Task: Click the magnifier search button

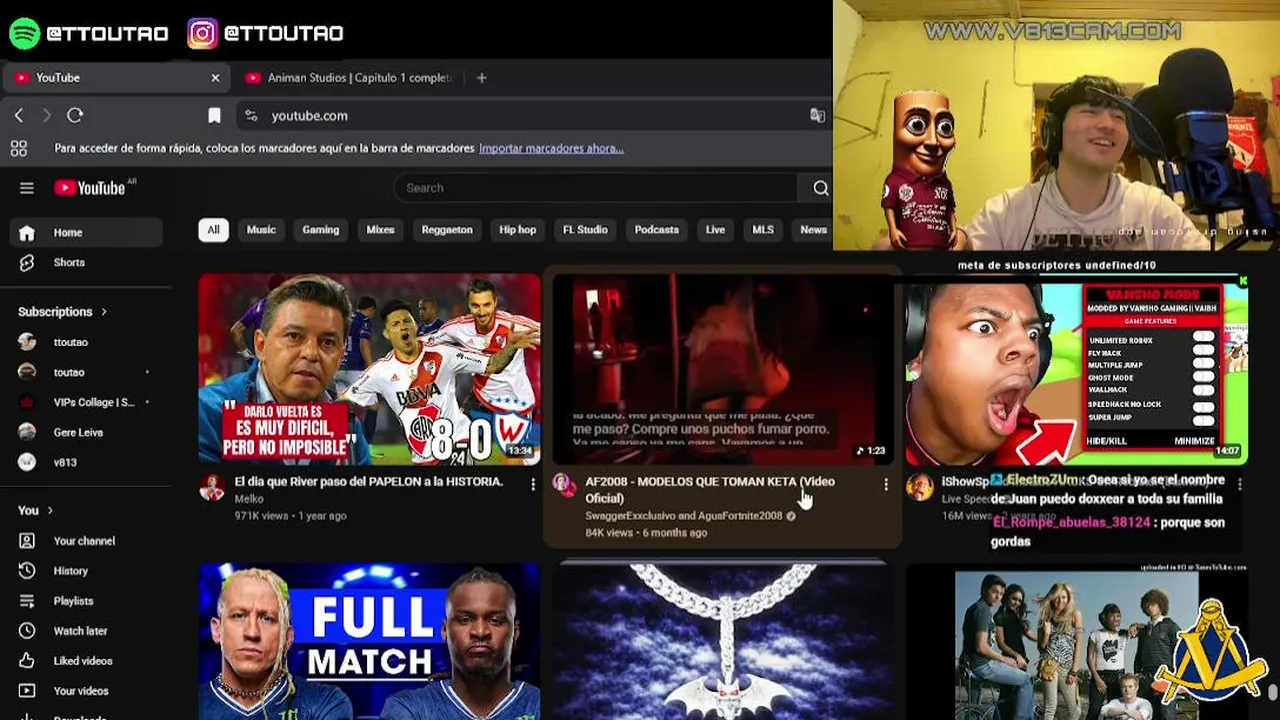Action: pyautogui.click(x=820, y=188)
